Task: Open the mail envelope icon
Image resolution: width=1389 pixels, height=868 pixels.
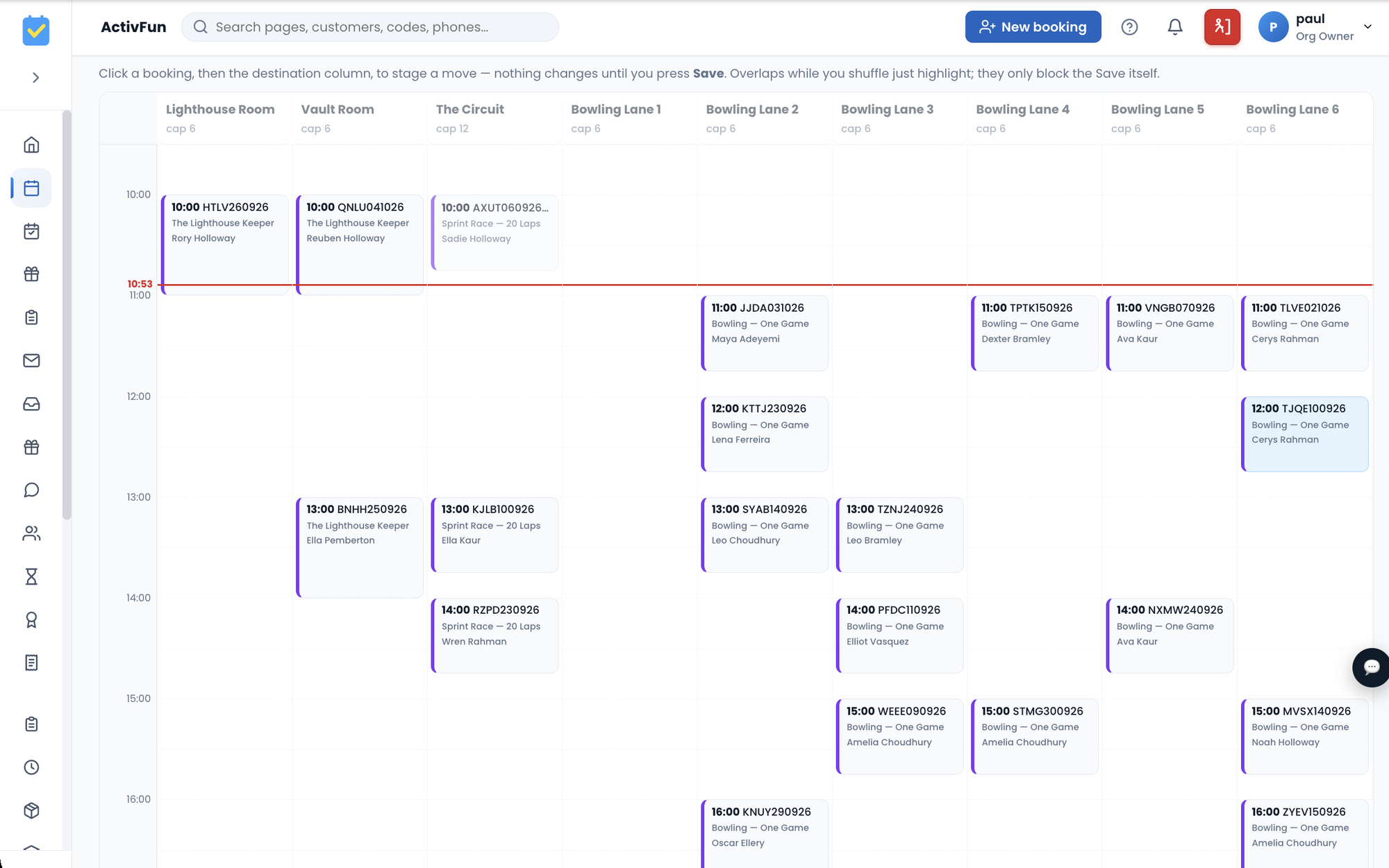Action: 31,360
